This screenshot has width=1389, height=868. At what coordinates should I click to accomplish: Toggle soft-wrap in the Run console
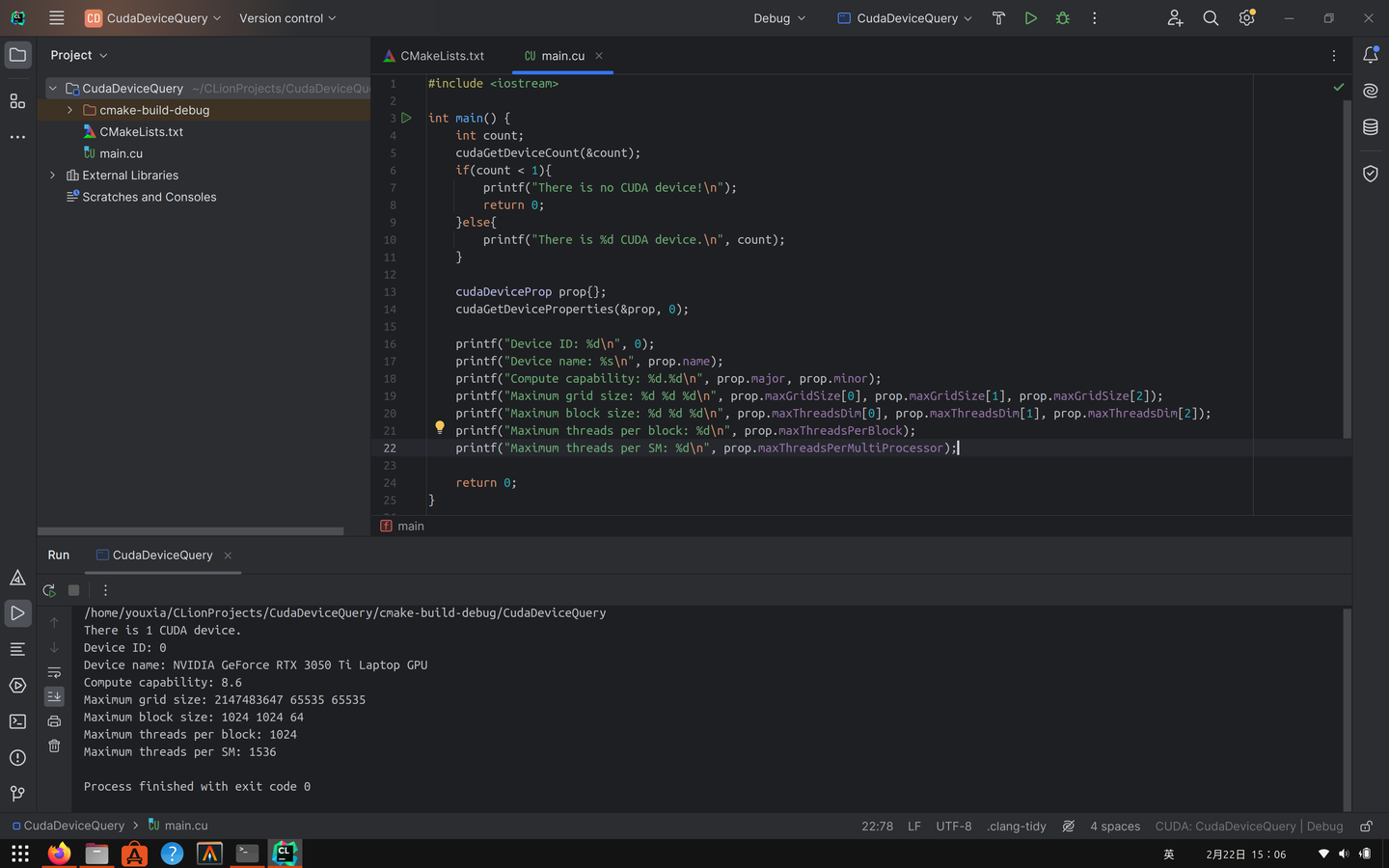(54, 671)
